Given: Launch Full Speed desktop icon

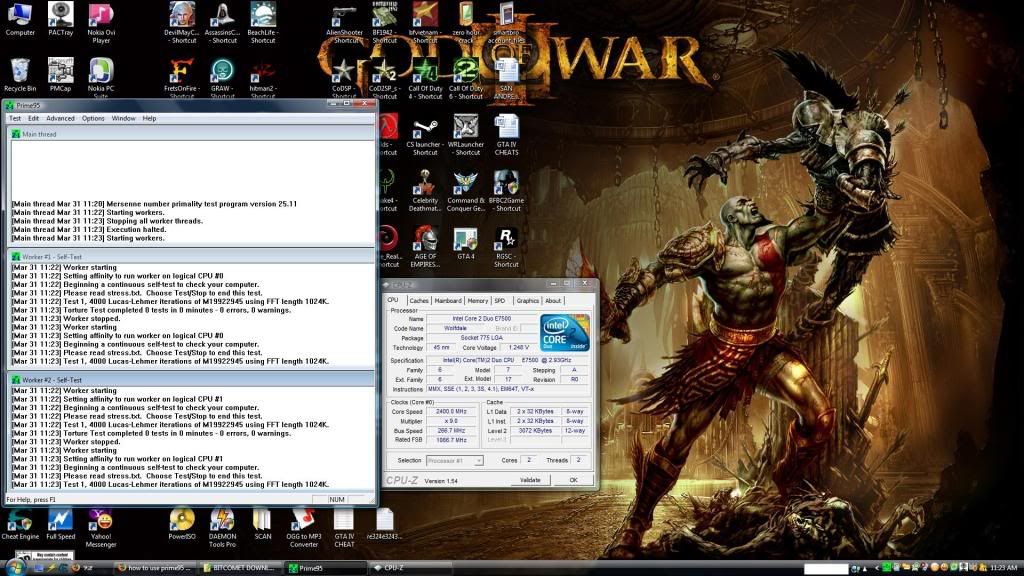Looking at the screenshot, I should coord(61,524).
